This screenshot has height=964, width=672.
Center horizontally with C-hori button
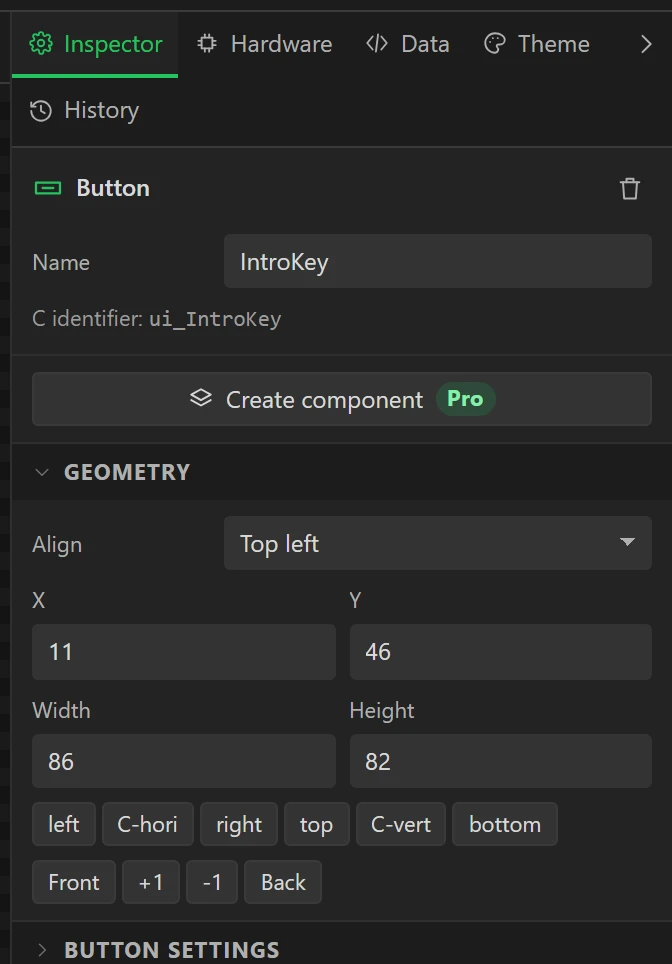(148, 824)
